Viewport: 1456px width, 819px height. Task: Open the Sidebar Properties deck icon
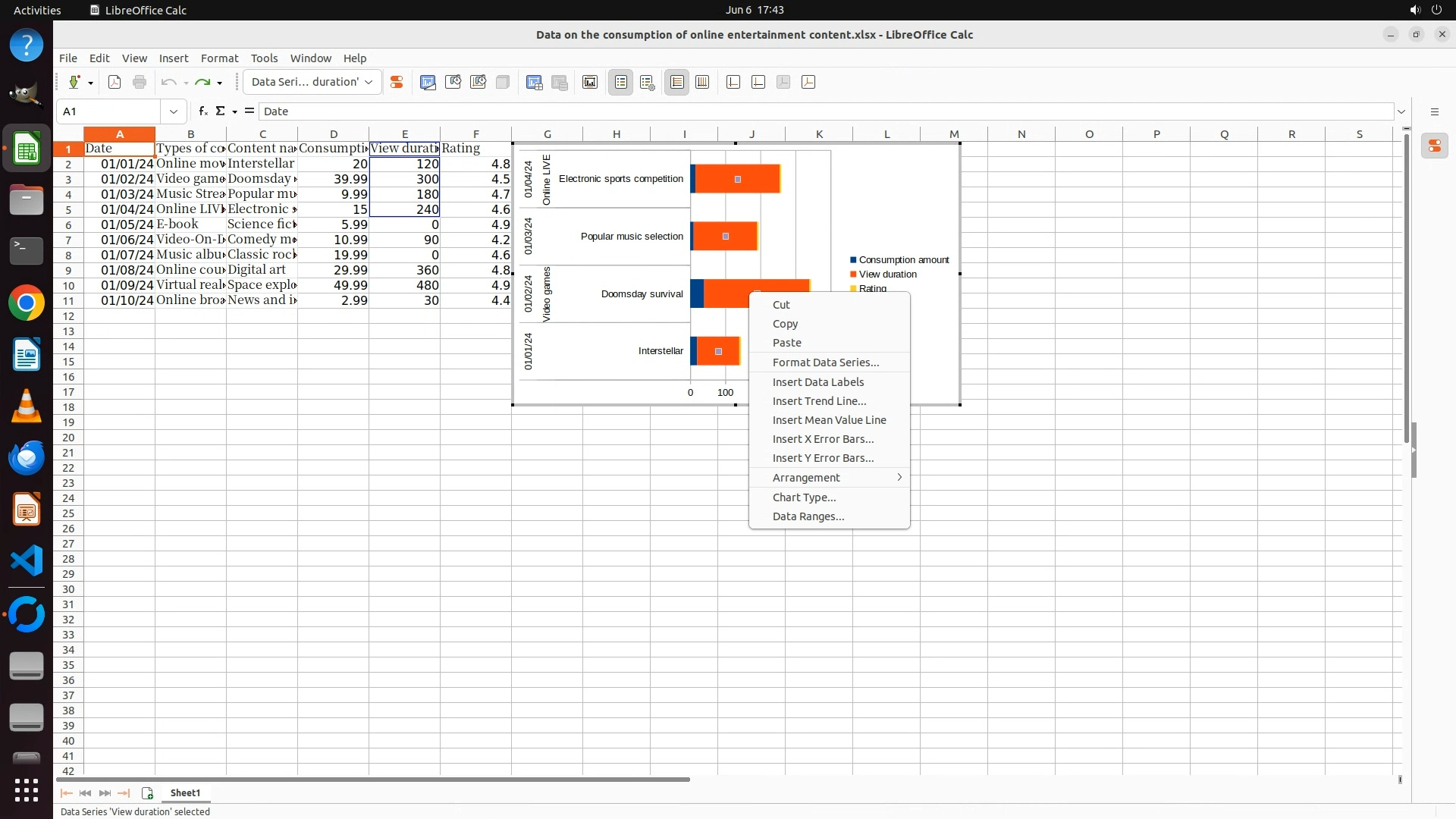(x=1434, y=146)
